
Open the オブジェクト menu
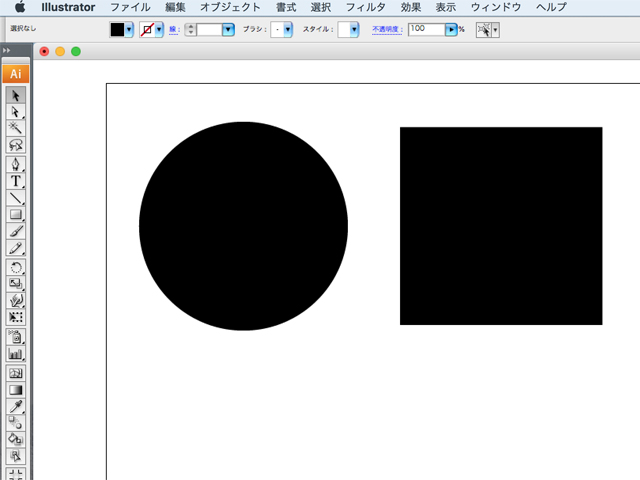coord(230,7)
